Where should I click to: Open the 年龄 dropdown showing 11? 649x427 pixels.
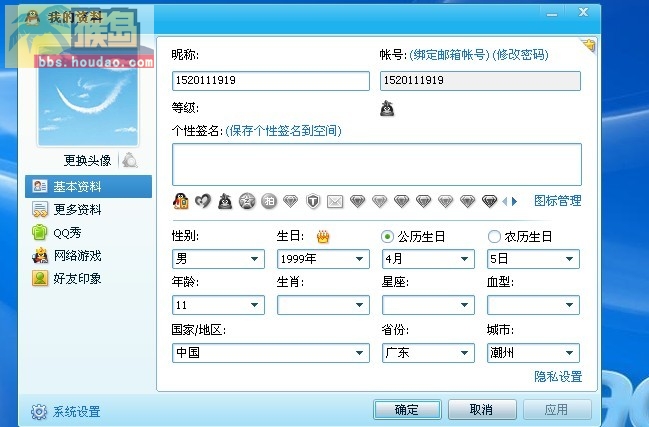pyautogui.click(x=218, y=305)
